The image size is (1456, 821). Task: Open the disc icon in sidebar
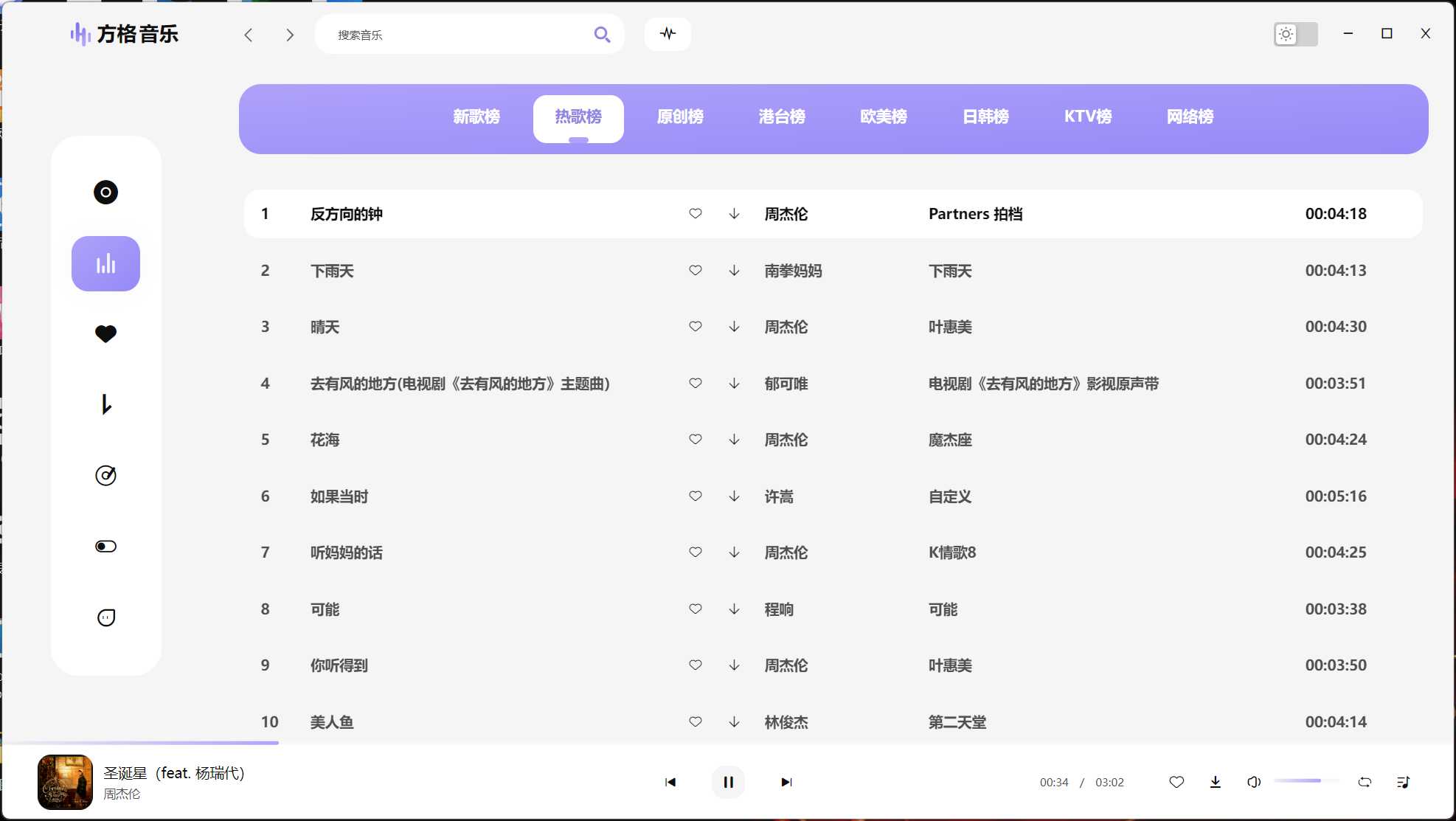(105, 193)
